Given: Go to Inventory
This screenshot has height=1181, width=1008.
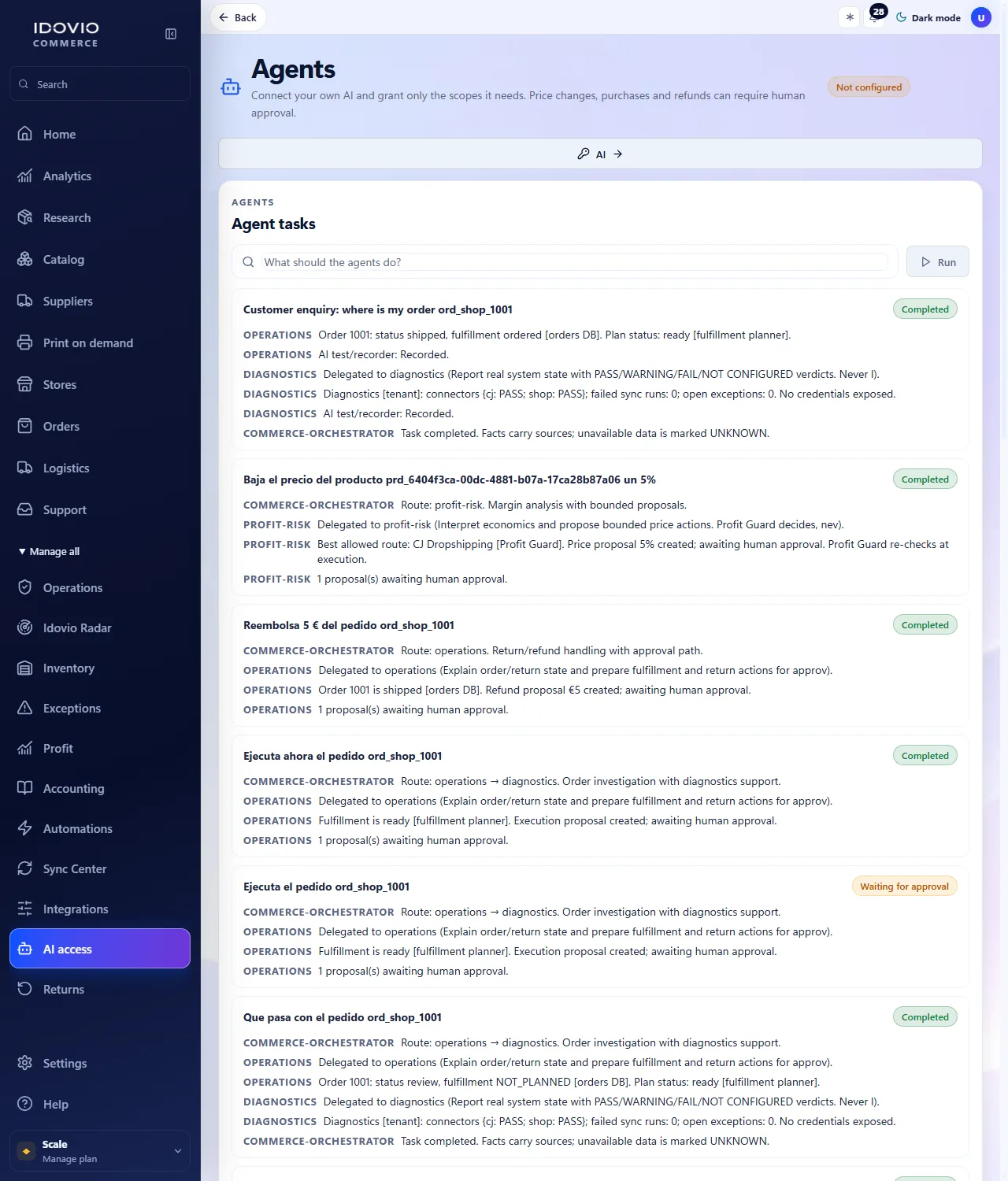Looking at the screenshot, I should pyautogui.click(x=100, y=668).
